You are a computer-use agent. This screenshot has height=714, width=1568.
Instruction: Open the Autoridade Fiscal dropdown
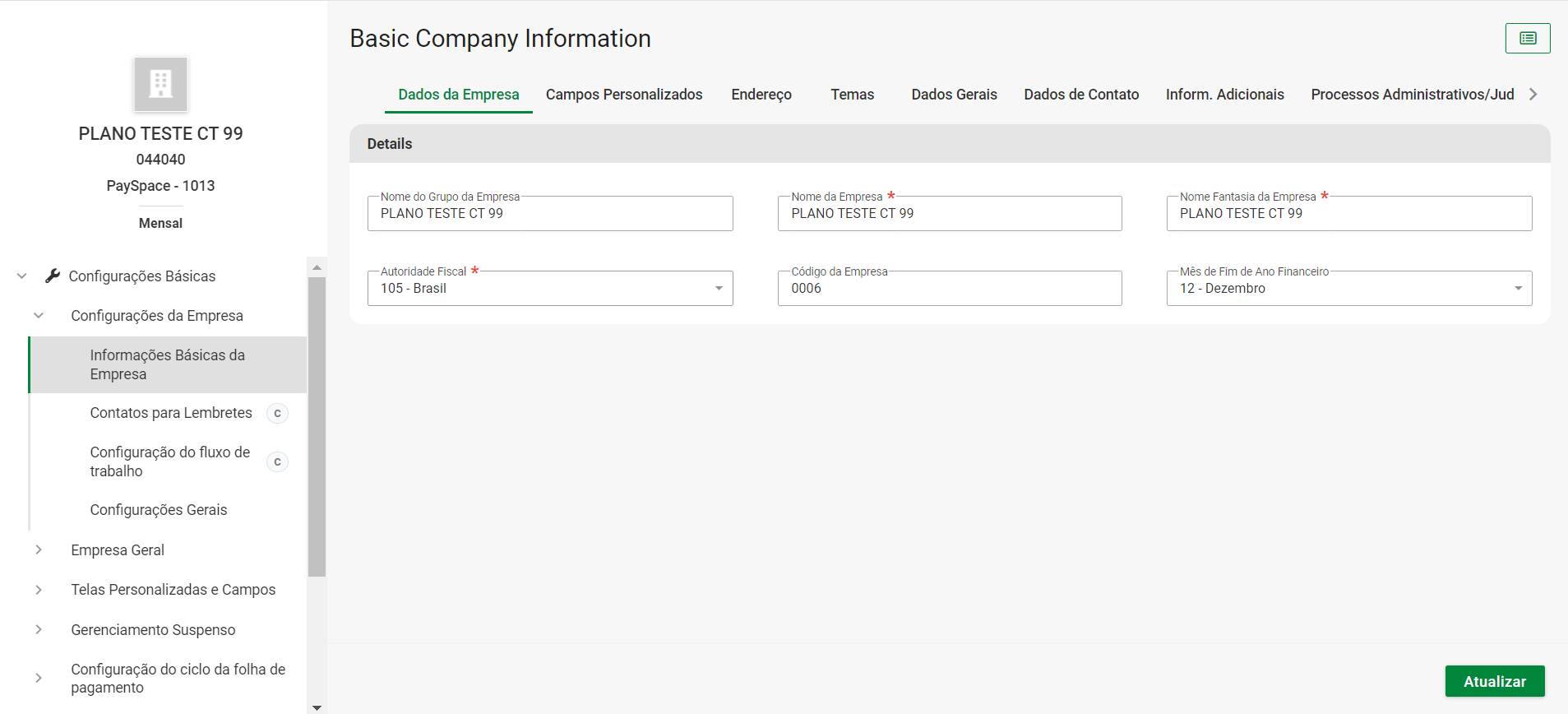pos(718,289)
